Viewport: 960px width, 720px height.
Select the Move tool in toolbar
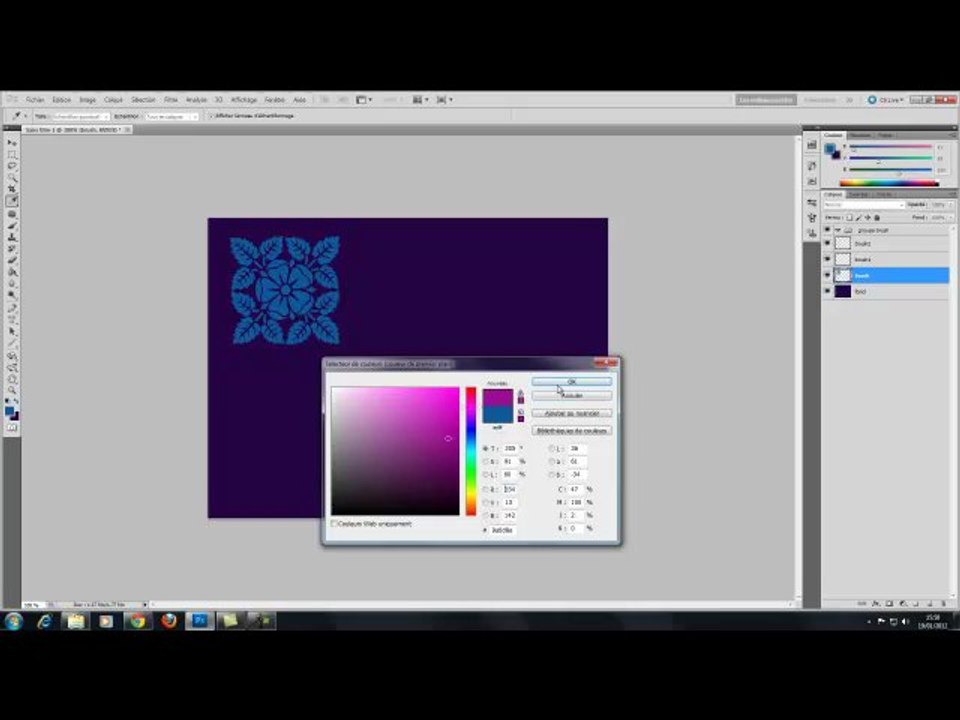[x=12, y=143]
